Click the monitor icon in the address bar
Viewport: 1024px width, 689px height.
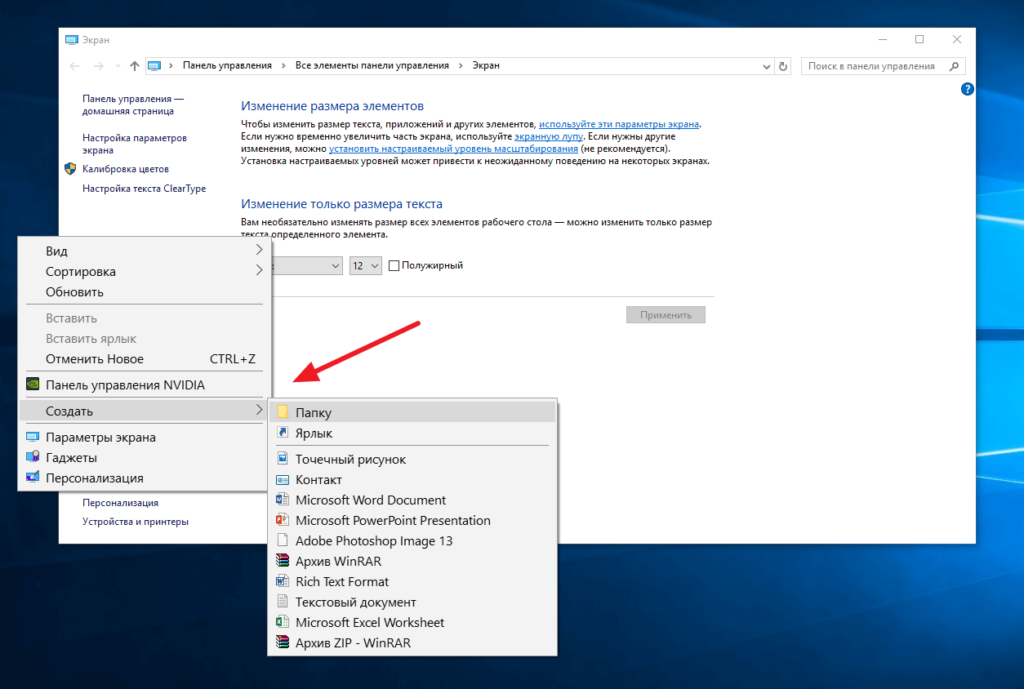[x=154, y=65]
